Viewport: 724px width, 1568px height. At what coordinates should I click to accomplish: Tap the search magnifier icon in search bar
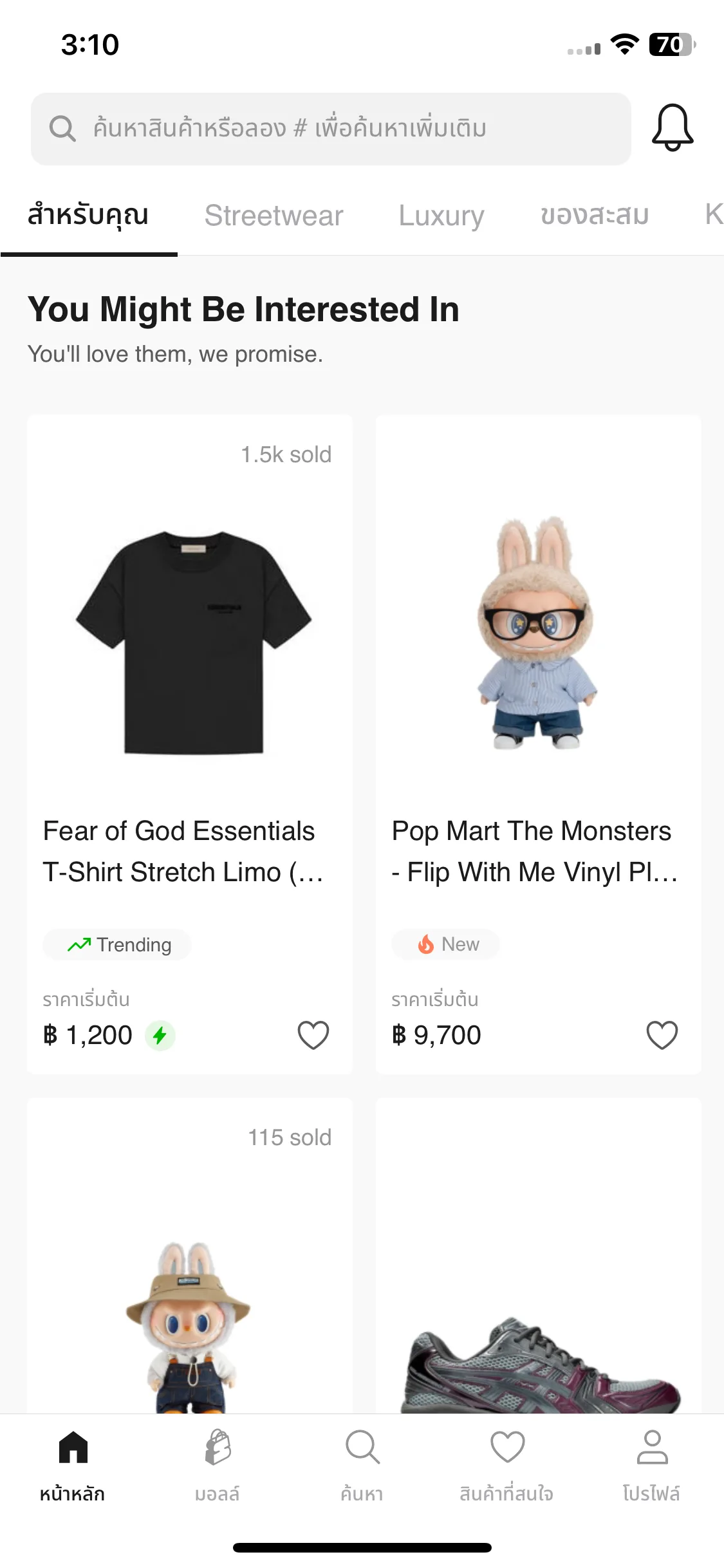click(62, 129)
